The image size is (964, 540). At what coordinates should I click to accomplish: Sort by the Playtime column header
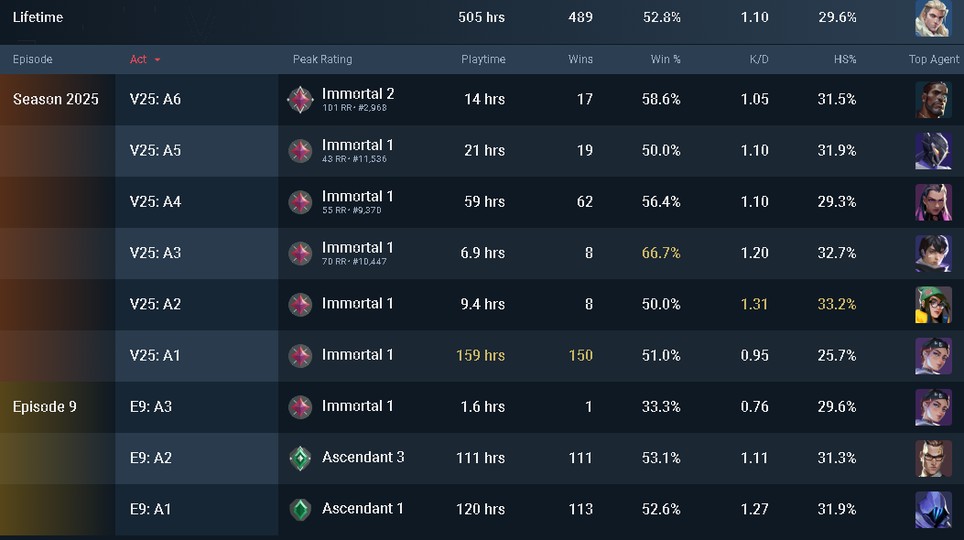(483, 60)
